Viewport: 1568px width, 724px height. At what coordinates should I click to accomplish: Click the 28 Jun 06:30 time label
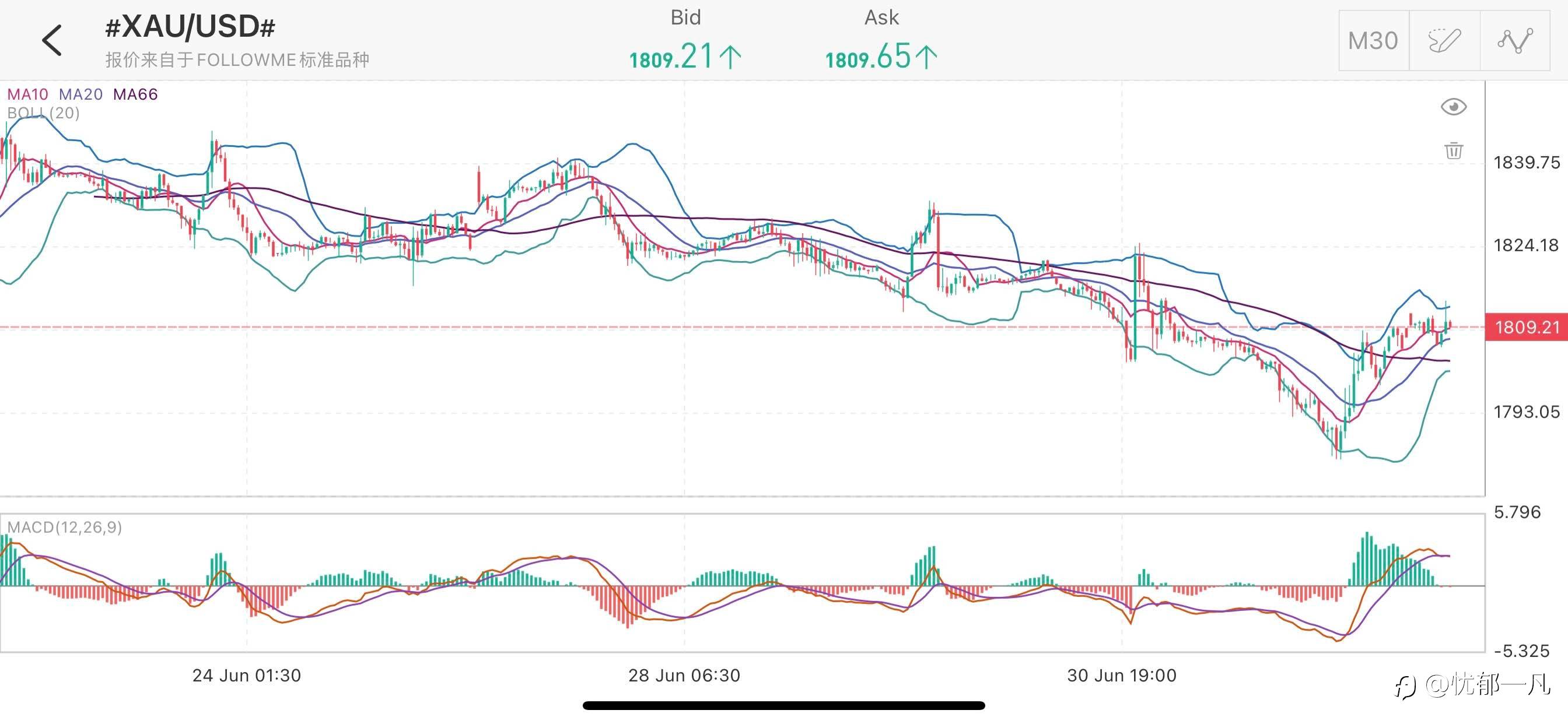[x=684, y=676]
